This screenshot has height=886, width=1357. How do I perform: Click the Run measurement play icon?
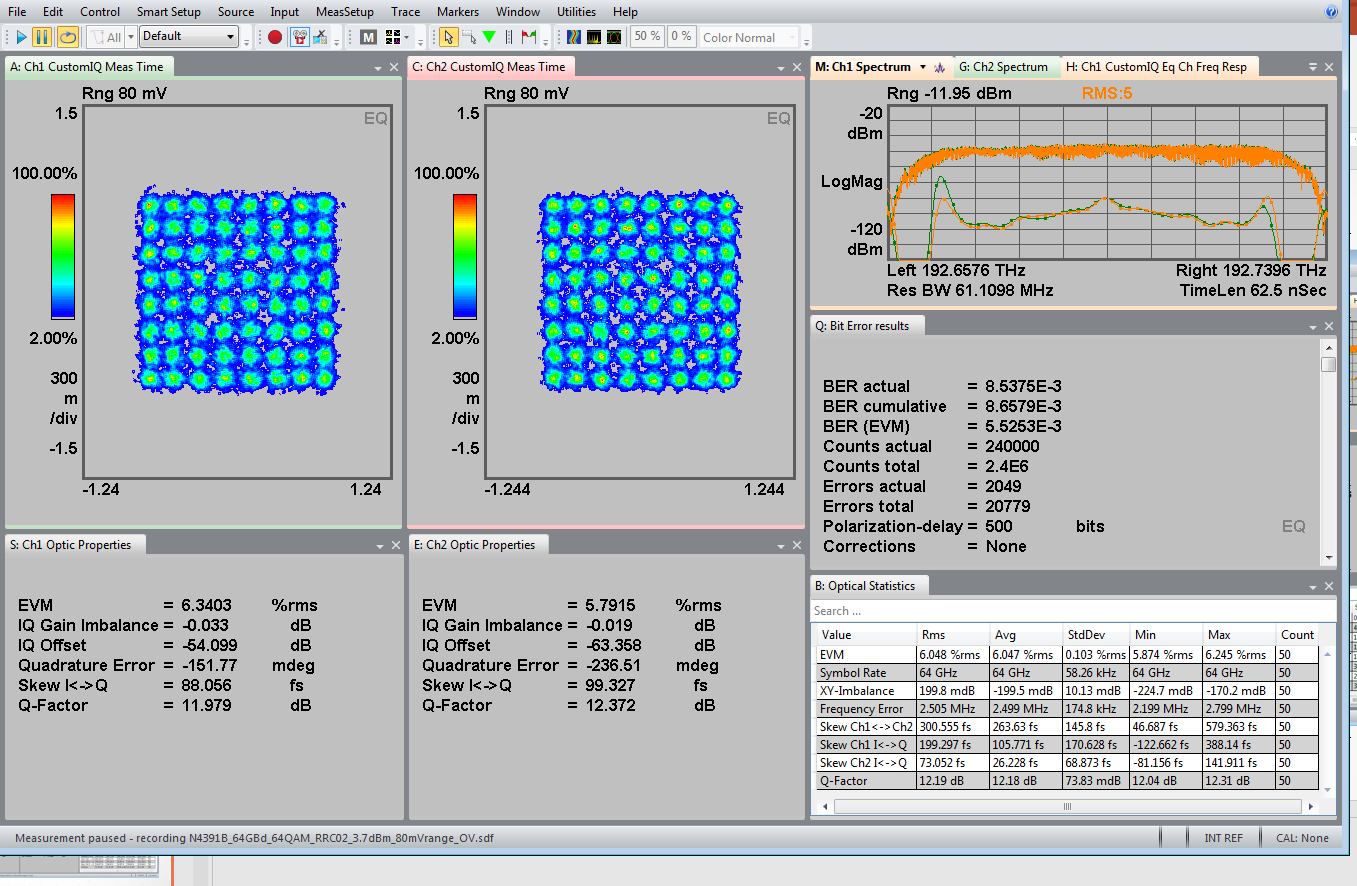[21, 37]
